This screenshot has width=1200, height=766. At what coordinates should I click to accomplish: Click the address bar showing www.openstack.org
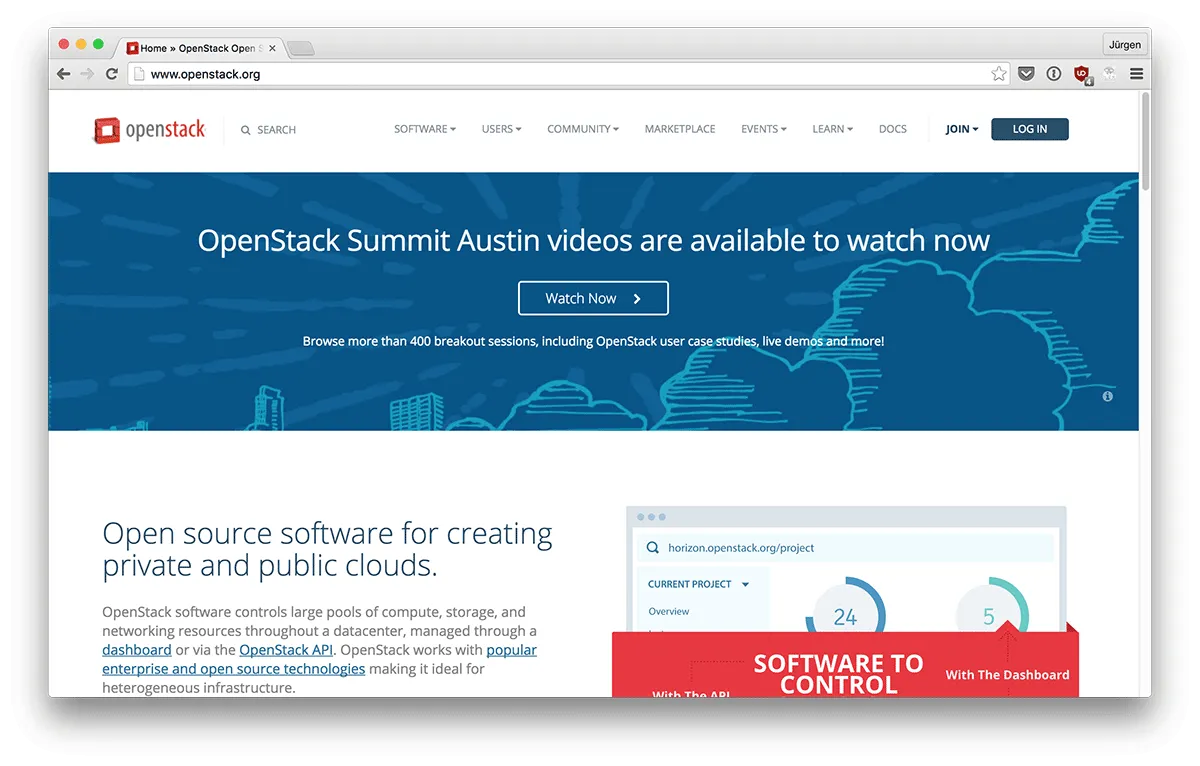pyautogui.click(x=568, y=74)
